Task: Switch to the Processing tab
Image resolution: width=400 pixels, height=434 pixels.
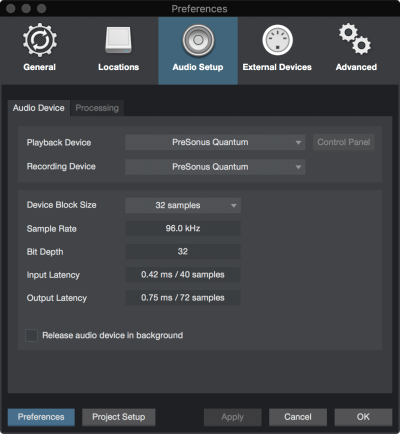Action: (97, 108)
